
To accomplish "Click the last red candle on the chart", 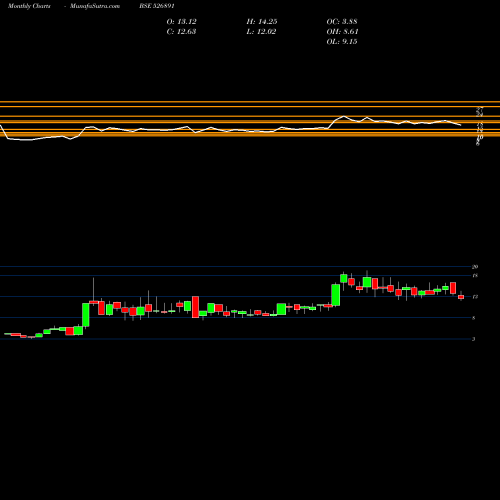I will 461,297.
